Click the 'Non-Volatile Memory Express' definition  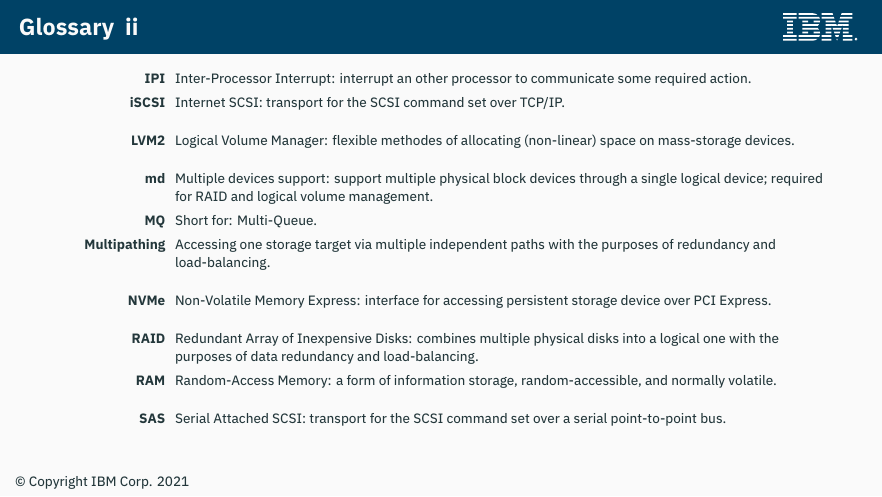472,301
